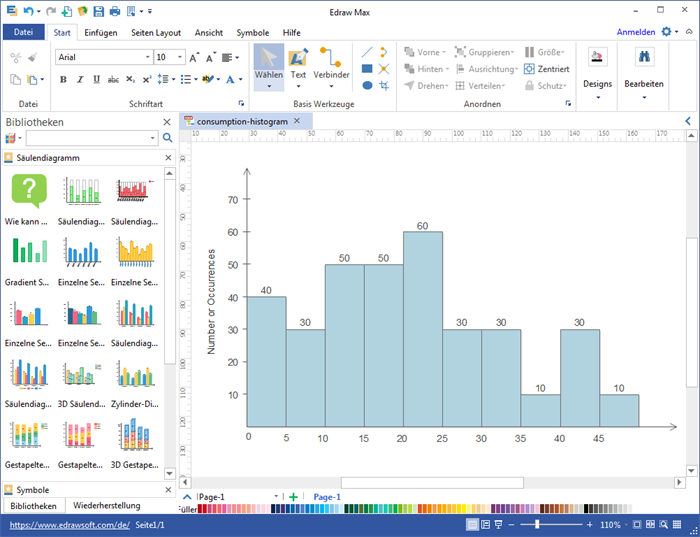Click the zoom slider in status bar
The image size is (700, 537).
tap(536, 524)
